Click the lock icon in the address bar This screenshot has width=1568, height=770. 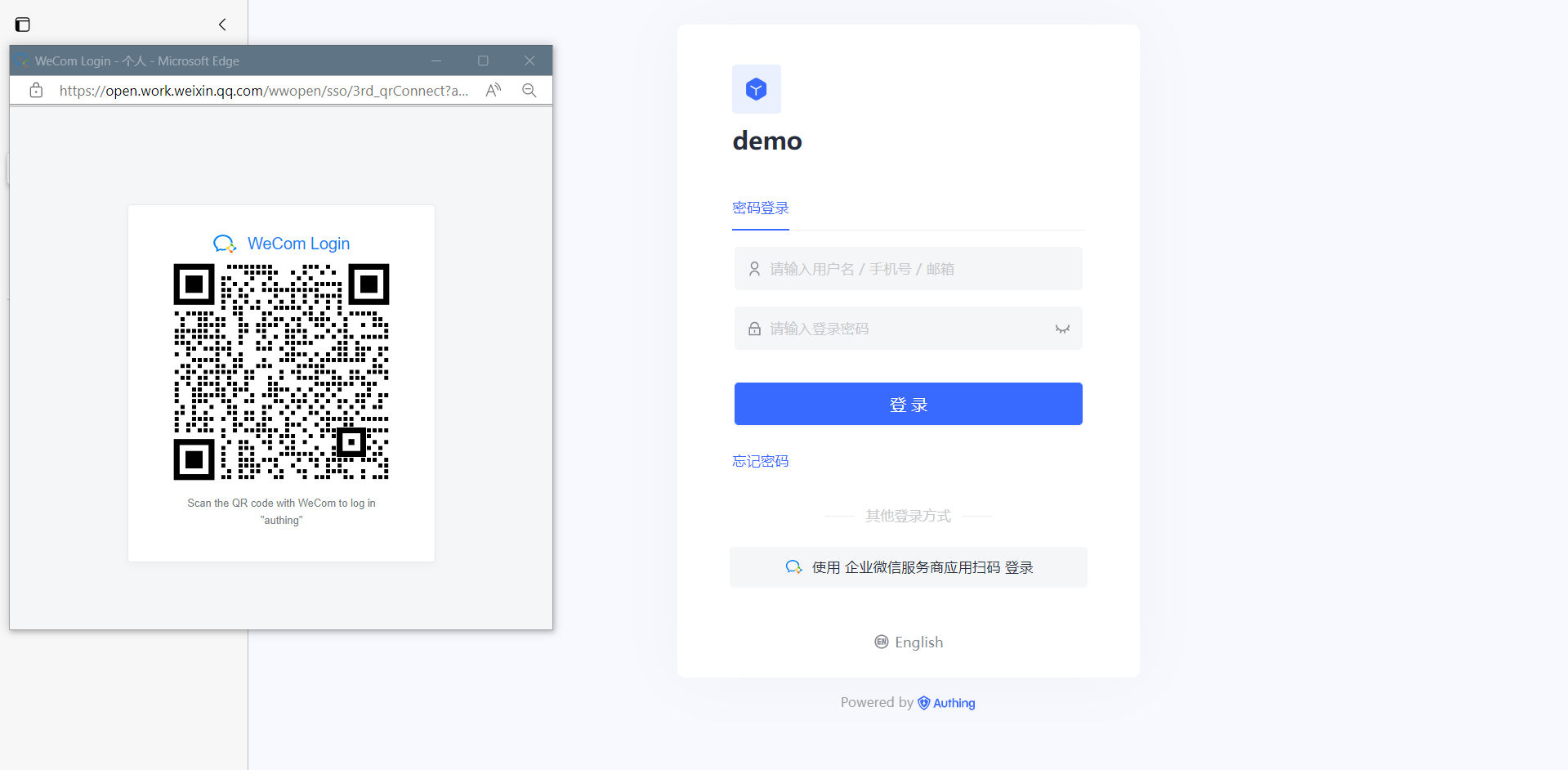point(36,90)
